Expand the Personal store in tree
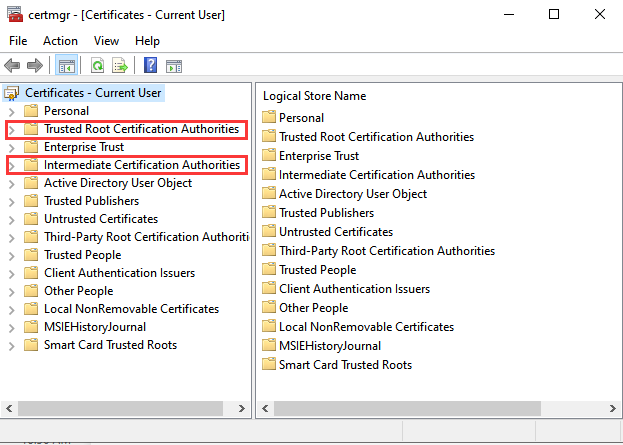 point(12,111)
